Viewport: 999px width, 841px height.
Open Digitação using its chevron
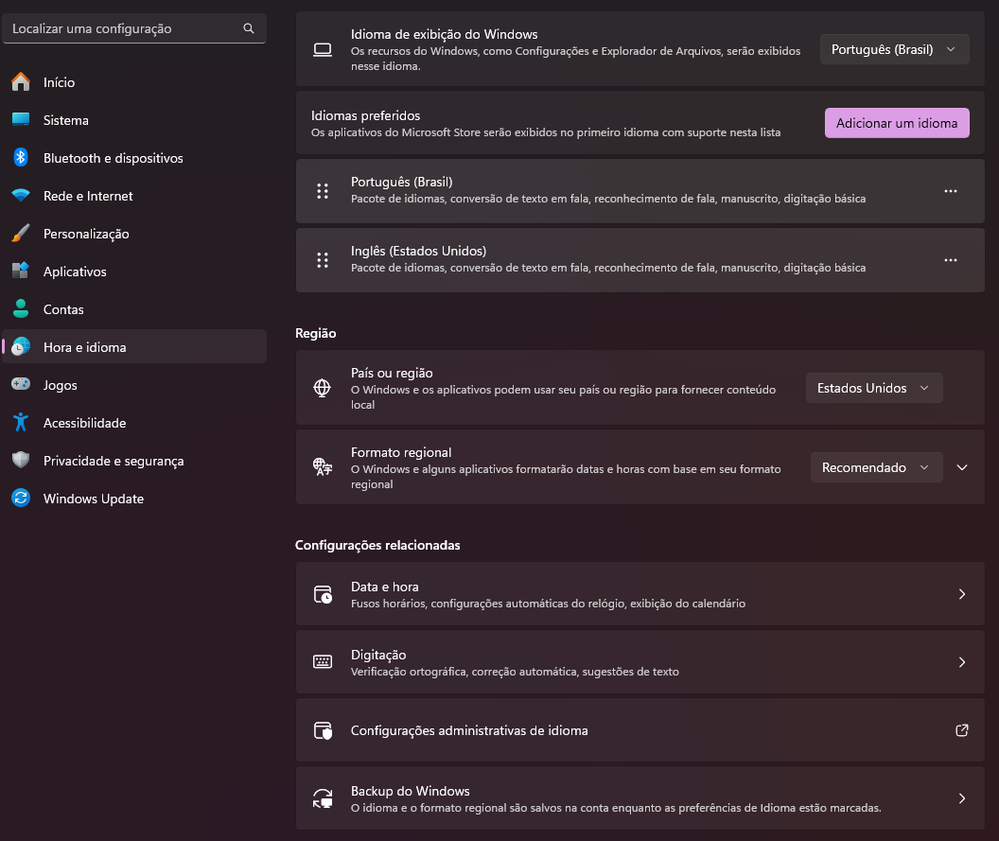tap(962, 663)
